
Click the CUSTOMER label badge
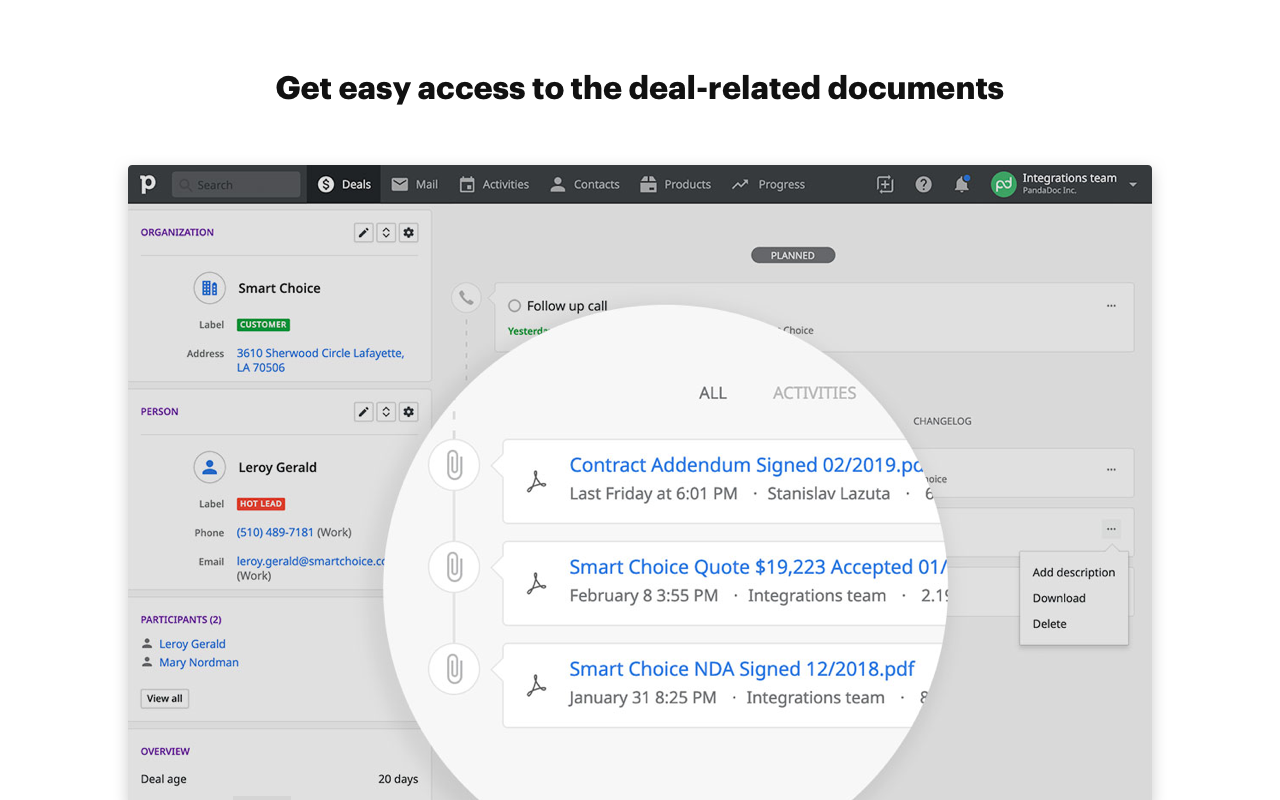point(264,325)
